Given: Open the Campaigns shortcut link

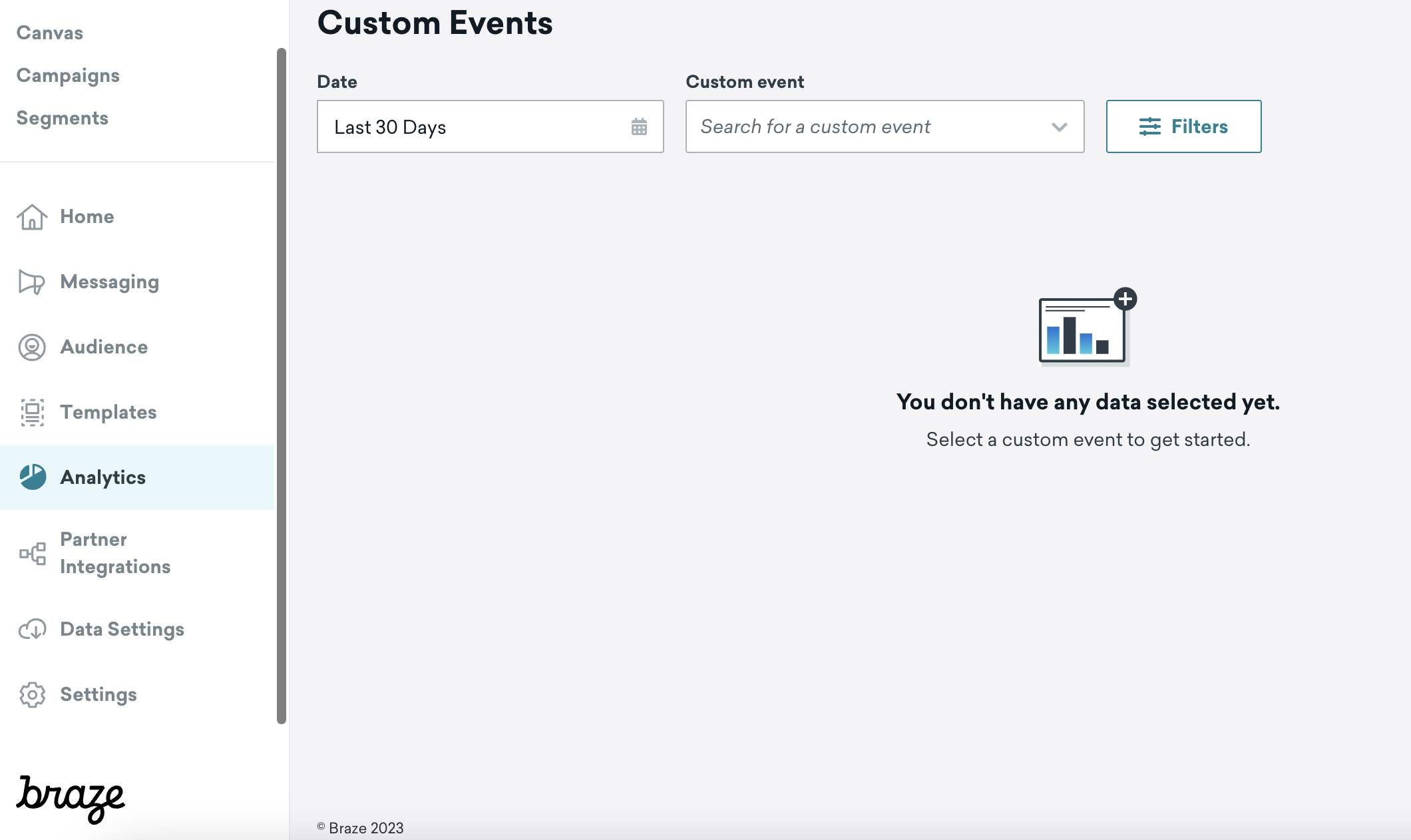Looking at the screenshot, I should tap(68, 75).
